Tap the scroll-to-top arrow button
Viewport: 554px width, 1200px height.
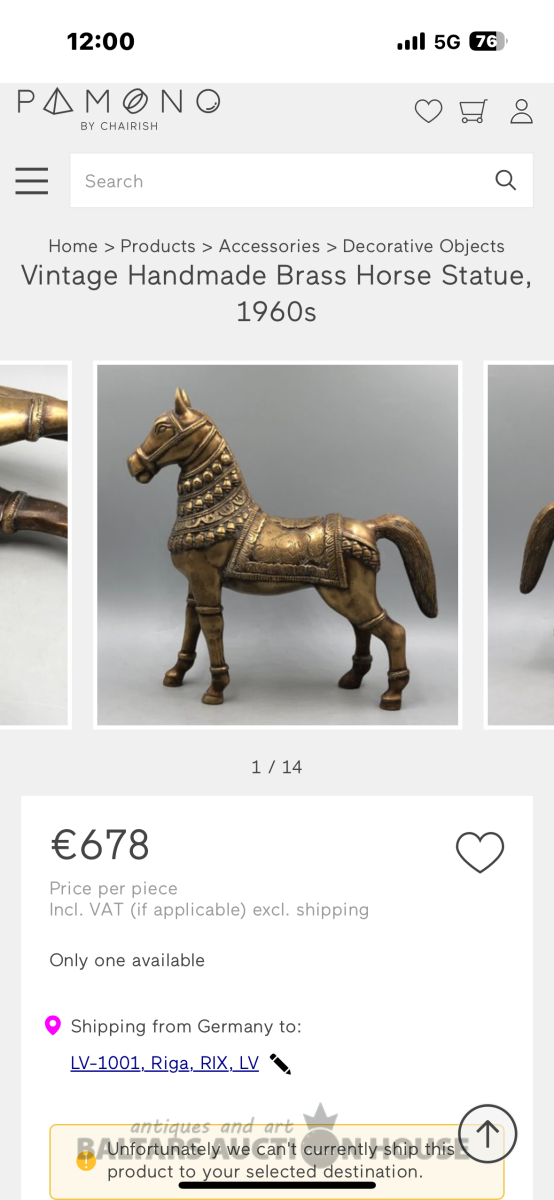[x=488, y=1134]
